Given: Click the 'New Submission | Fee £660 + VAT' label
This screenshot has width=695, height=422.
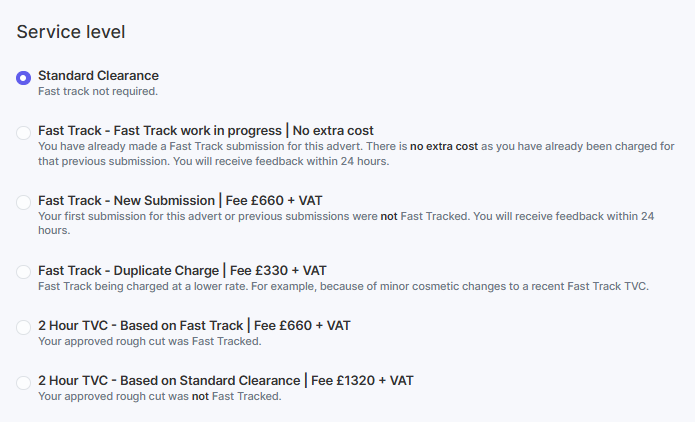Looking at the screenshot, I should [x=180, y=201].
